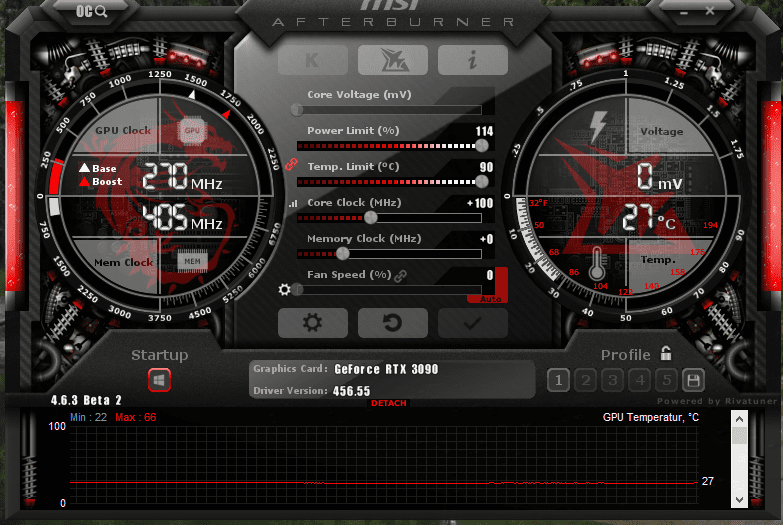Click the Core Clock value +100
The height and width of the screenshot is (525, 783).
[480, 203]
